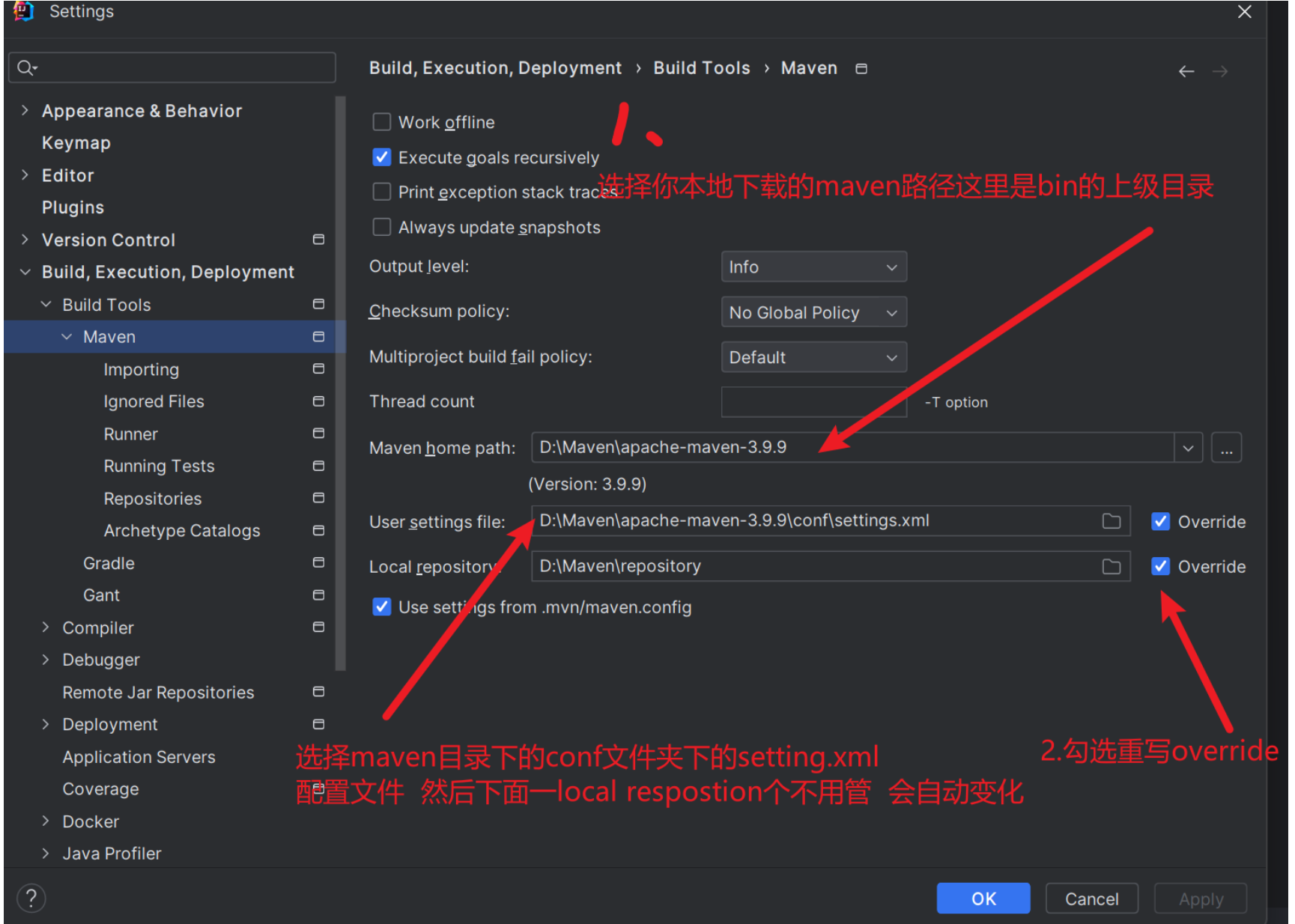Click project icon next to Compiler
This screenshot has height=924, width=1295.
point(318,627)
